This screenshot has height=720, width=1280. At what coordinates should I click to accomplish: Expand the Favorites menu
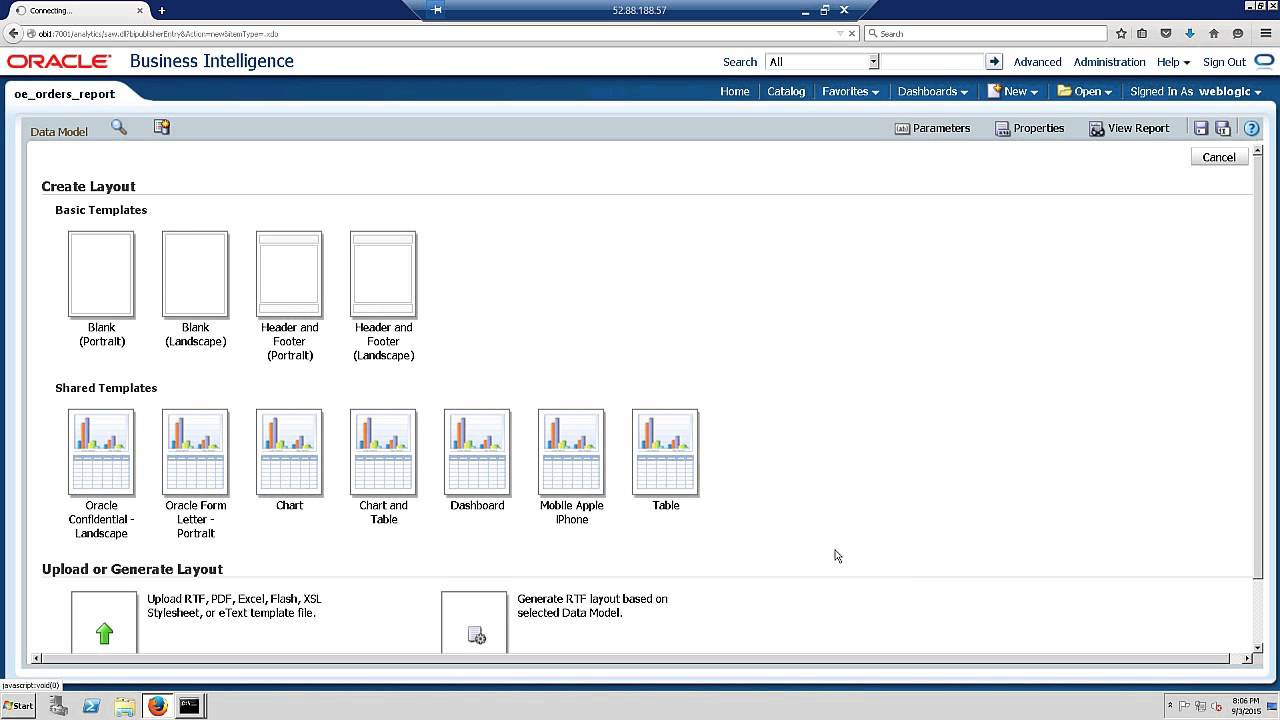[x=850, y=91]
